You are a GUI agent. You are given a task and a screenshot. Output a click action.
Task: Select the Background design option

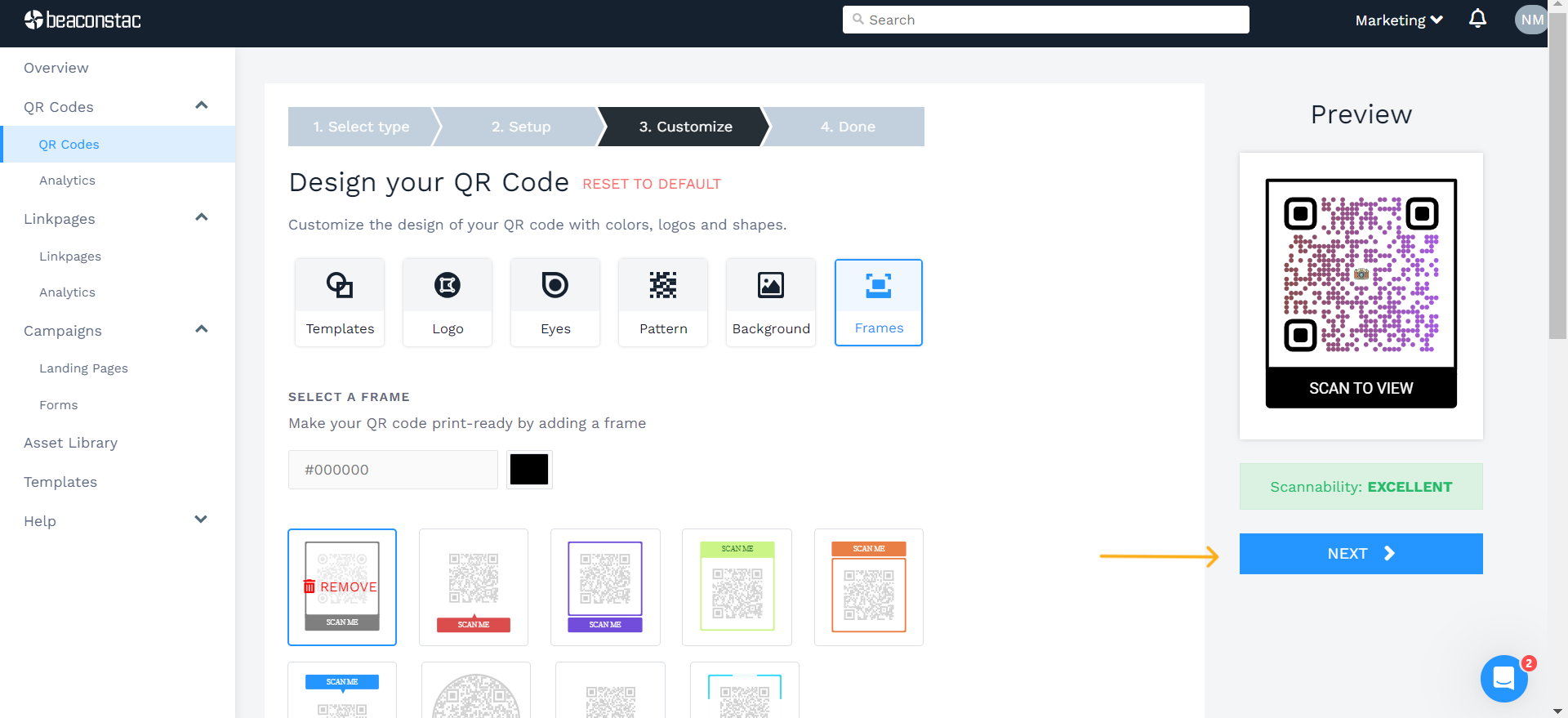point(771,303)
